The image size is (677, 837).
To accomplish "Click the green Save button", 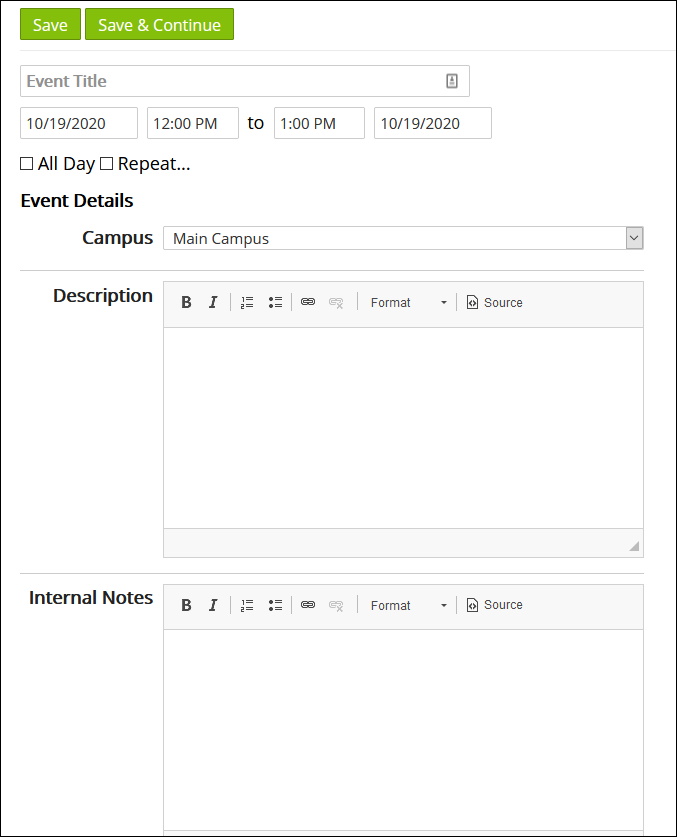I will pos(50,25).
